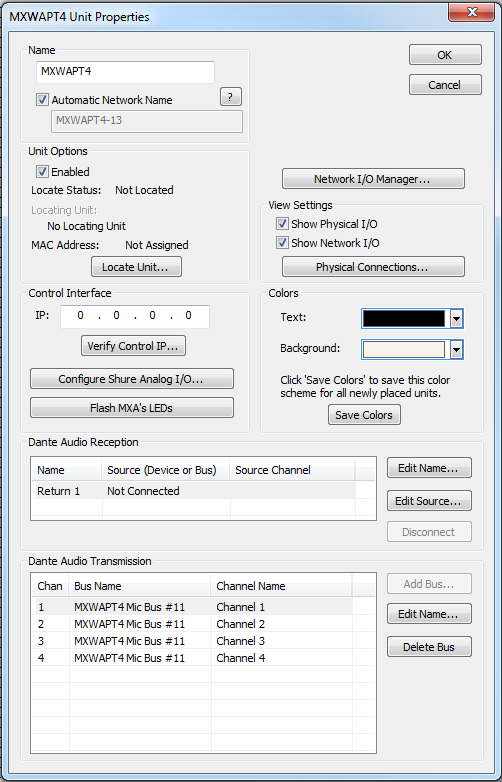Click the Edit Source button
The image size is (502, 782).
[429, 501]
